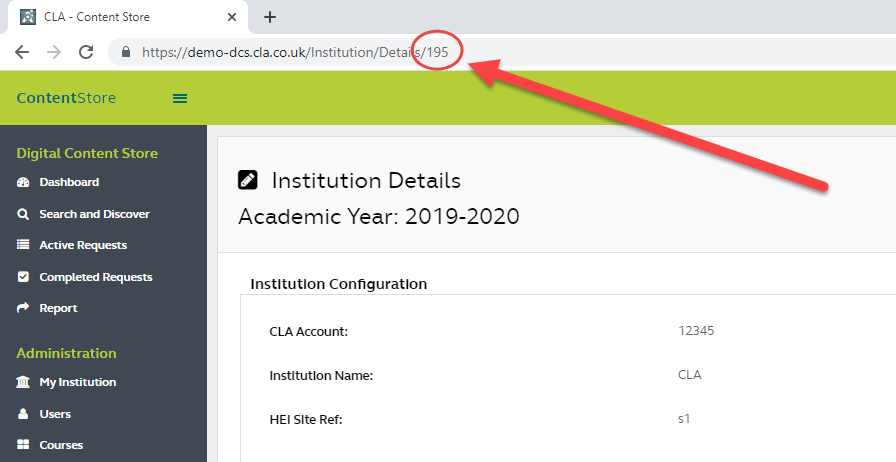Open the Courses link in sidebar
The width and height of the screenshot is (896, 462).
[x=61, y=445]
